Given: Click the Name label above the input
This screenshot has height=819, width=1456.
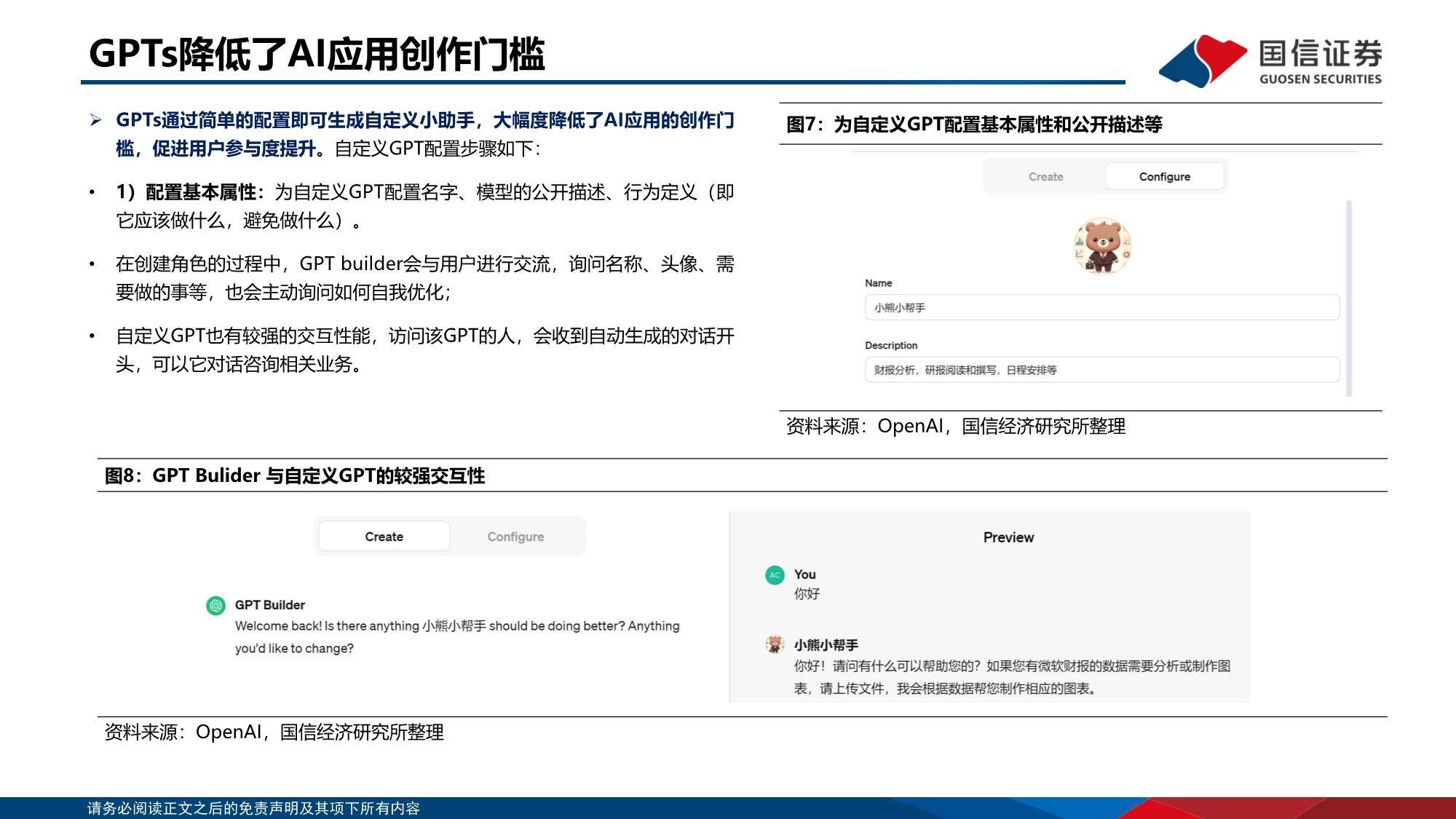Looking at the screenshot, I should pos(878,283).
